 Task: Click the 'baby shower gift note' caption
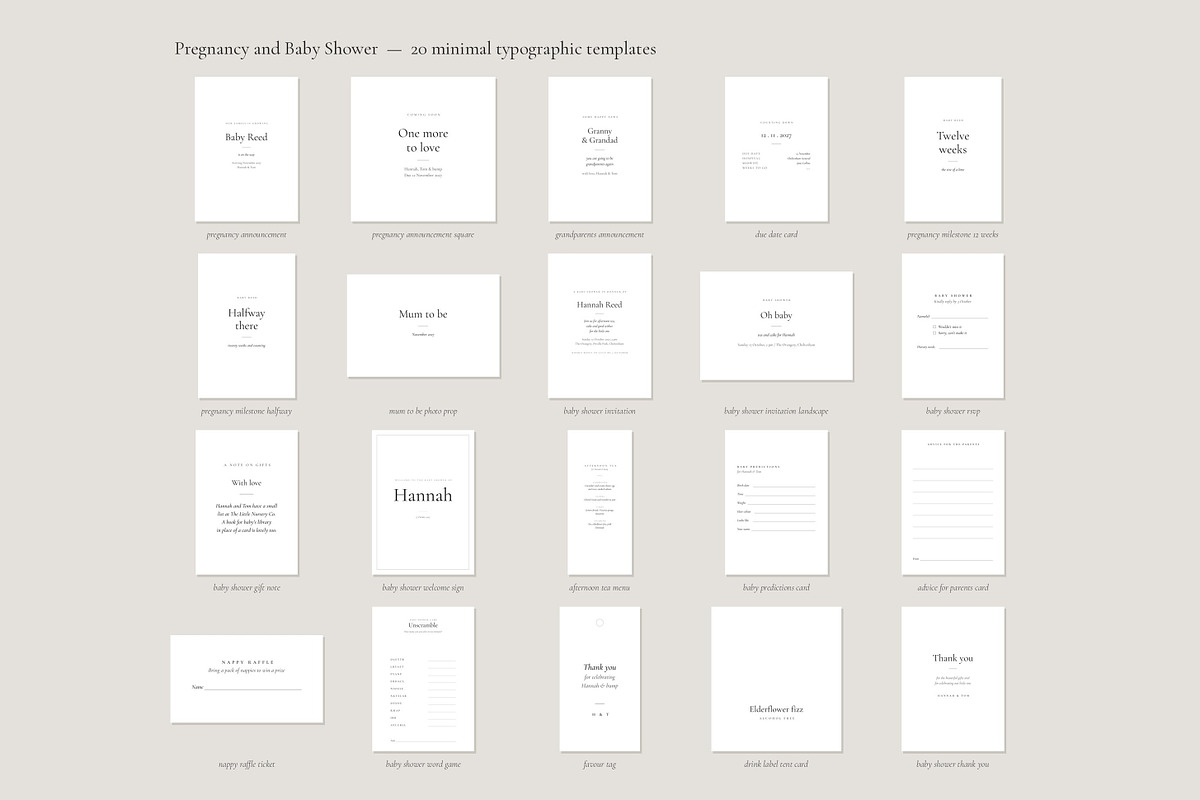tap(247, 588)
